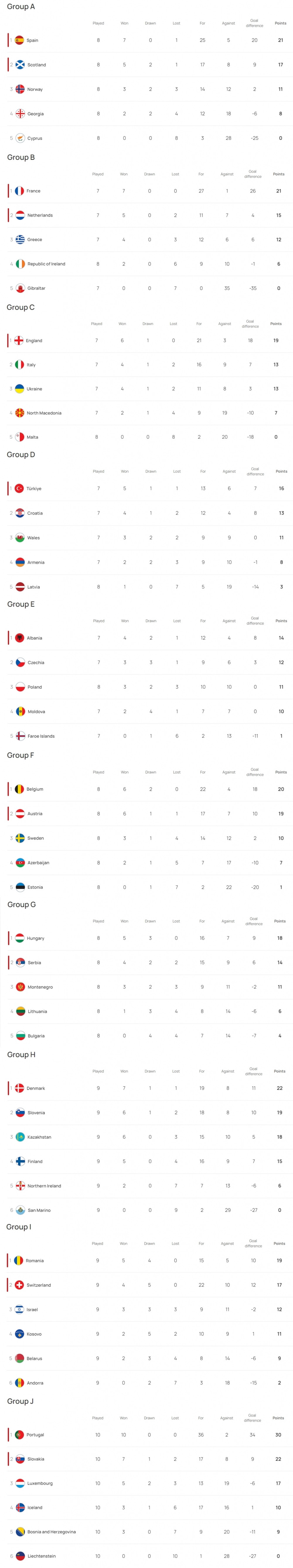Click the Goal difference header in Group J

click(252, 1418)
